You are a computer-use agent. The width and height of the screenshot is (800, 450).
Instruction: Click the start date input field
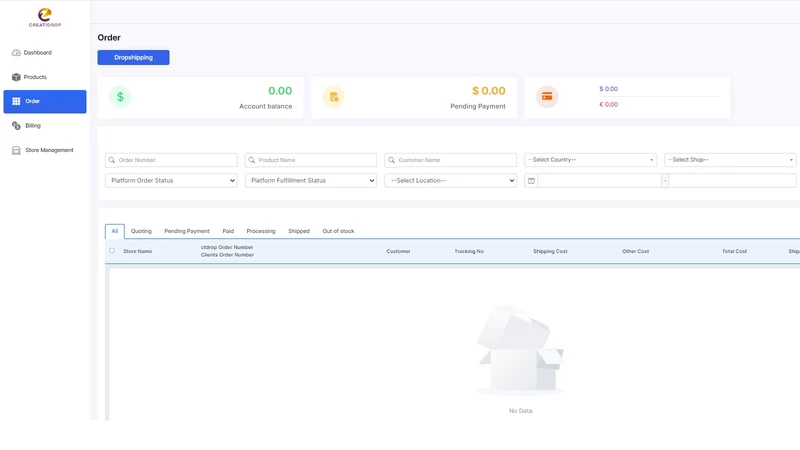599,181
